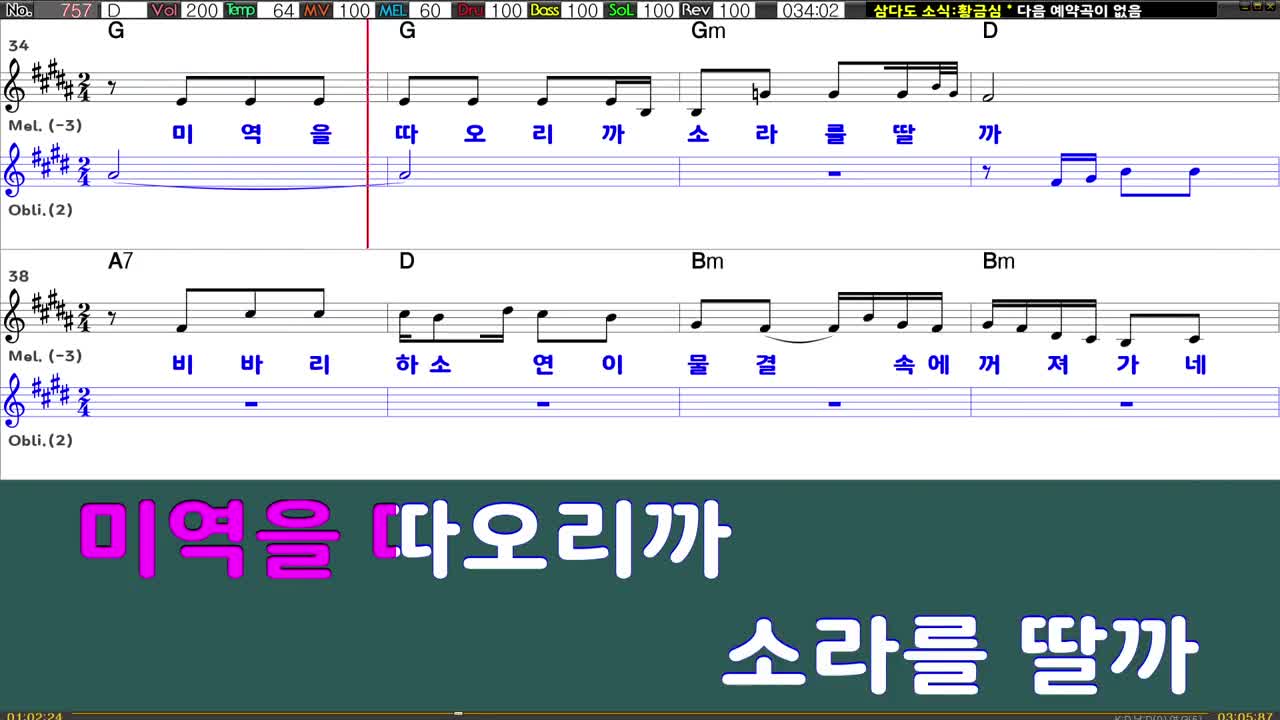Click the orange MV label

pos(317,10)
